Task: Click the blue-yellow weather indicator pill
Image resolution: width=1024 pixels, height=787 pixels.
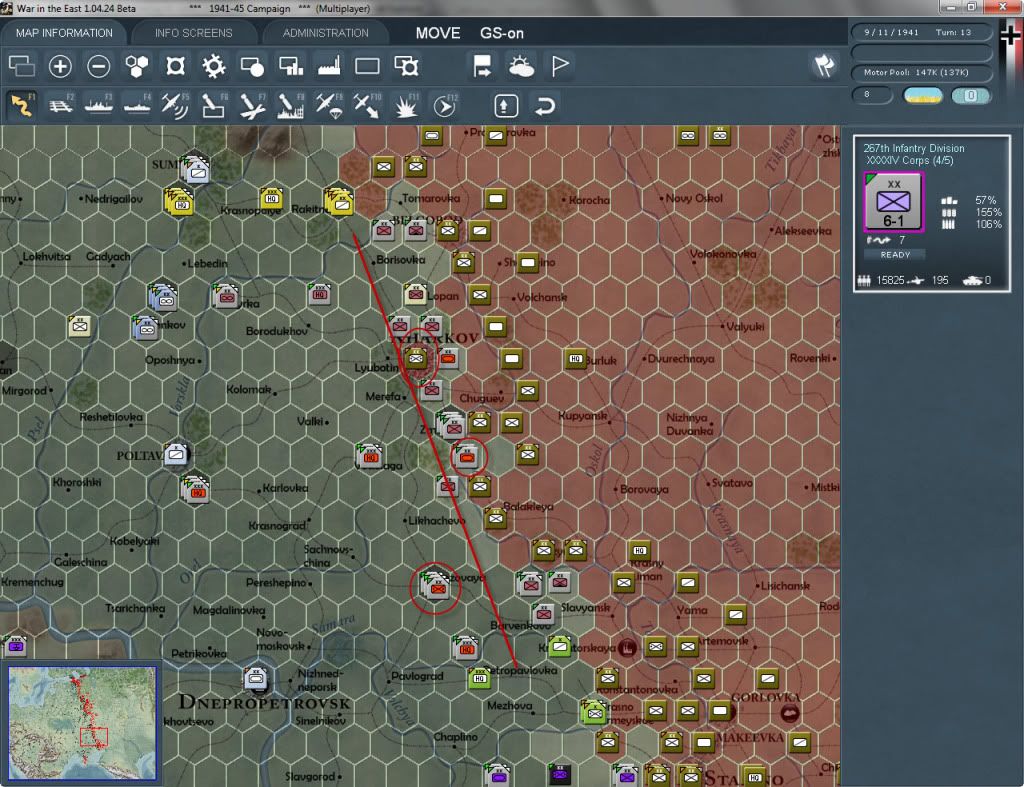Action: pyautogui.click(x=922, y=95)
